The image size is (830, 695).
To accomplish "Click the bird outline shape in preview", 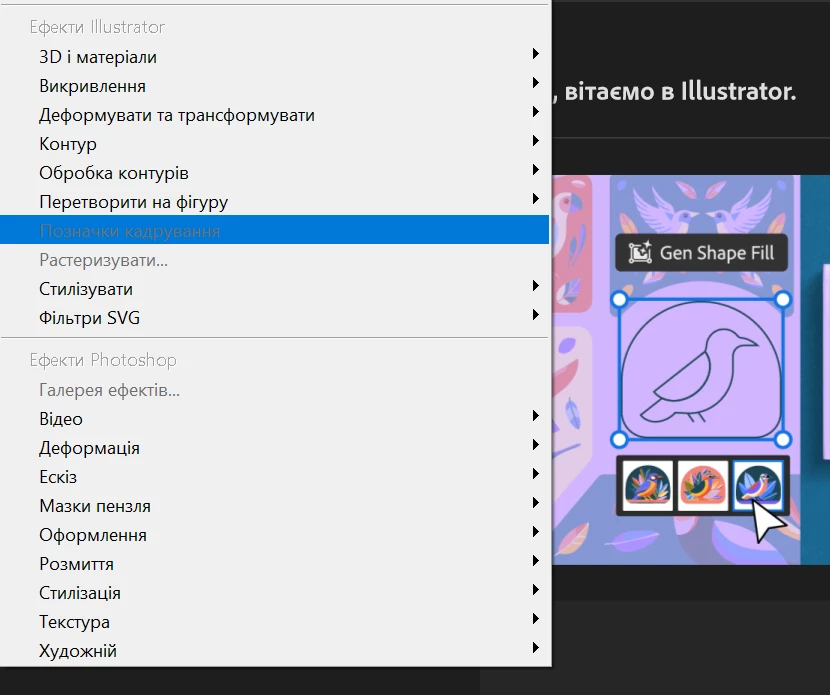I will 700,376.
